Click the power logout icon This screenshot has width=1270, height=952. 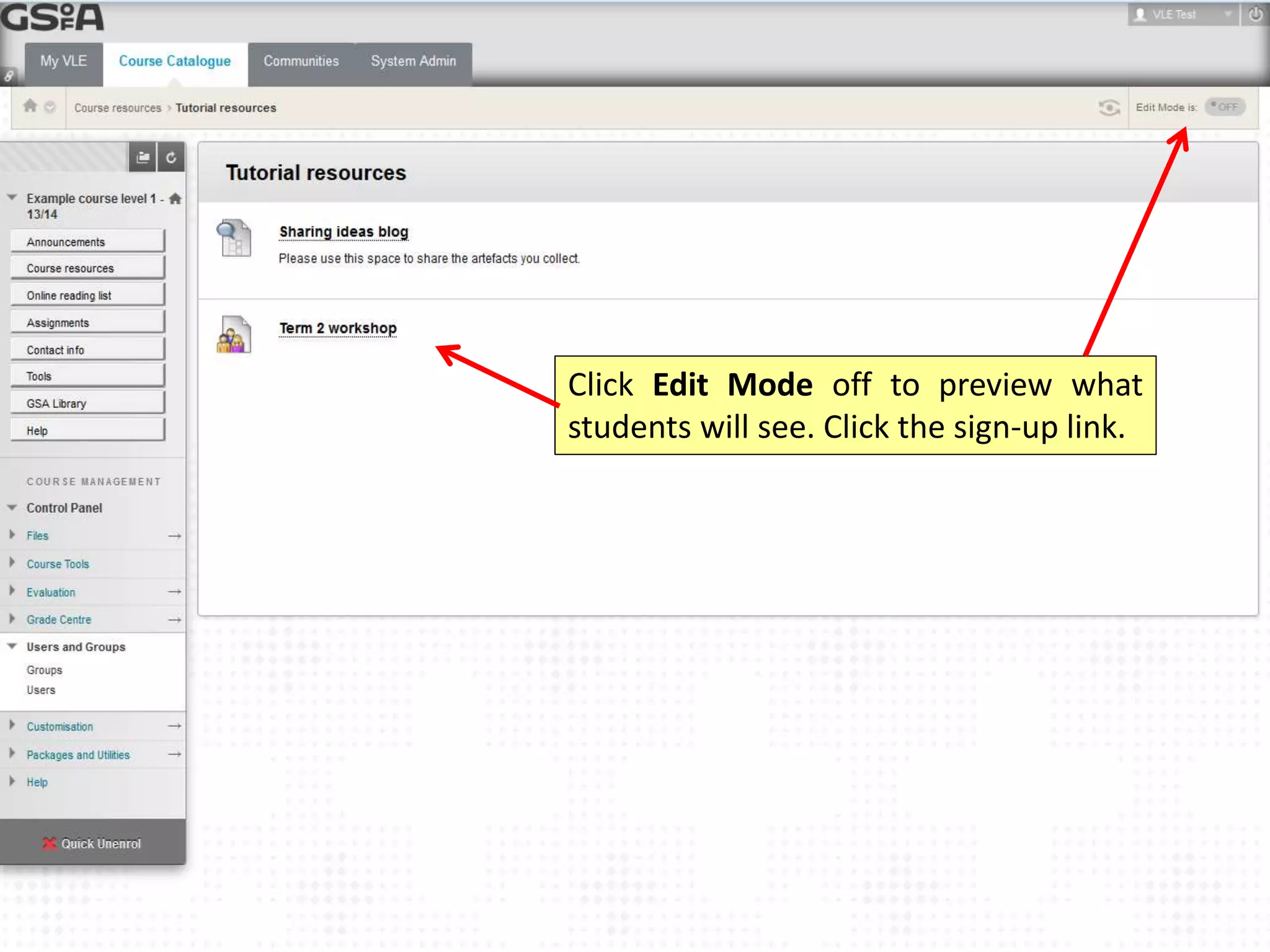click(1256, 14)
